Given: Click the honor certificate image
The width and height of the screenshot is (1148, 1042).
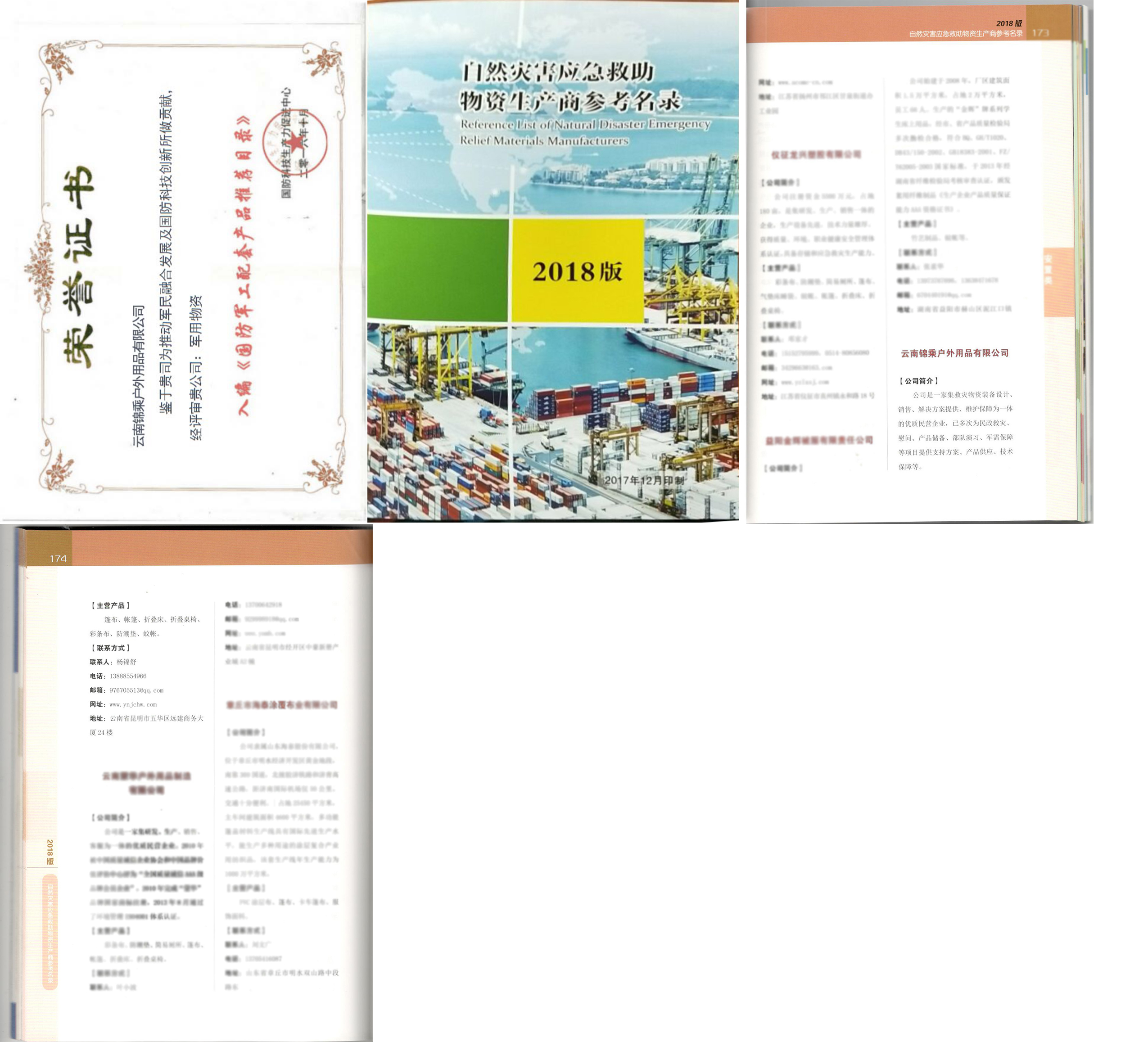Looking at the screenshot, I should [182, 262].
